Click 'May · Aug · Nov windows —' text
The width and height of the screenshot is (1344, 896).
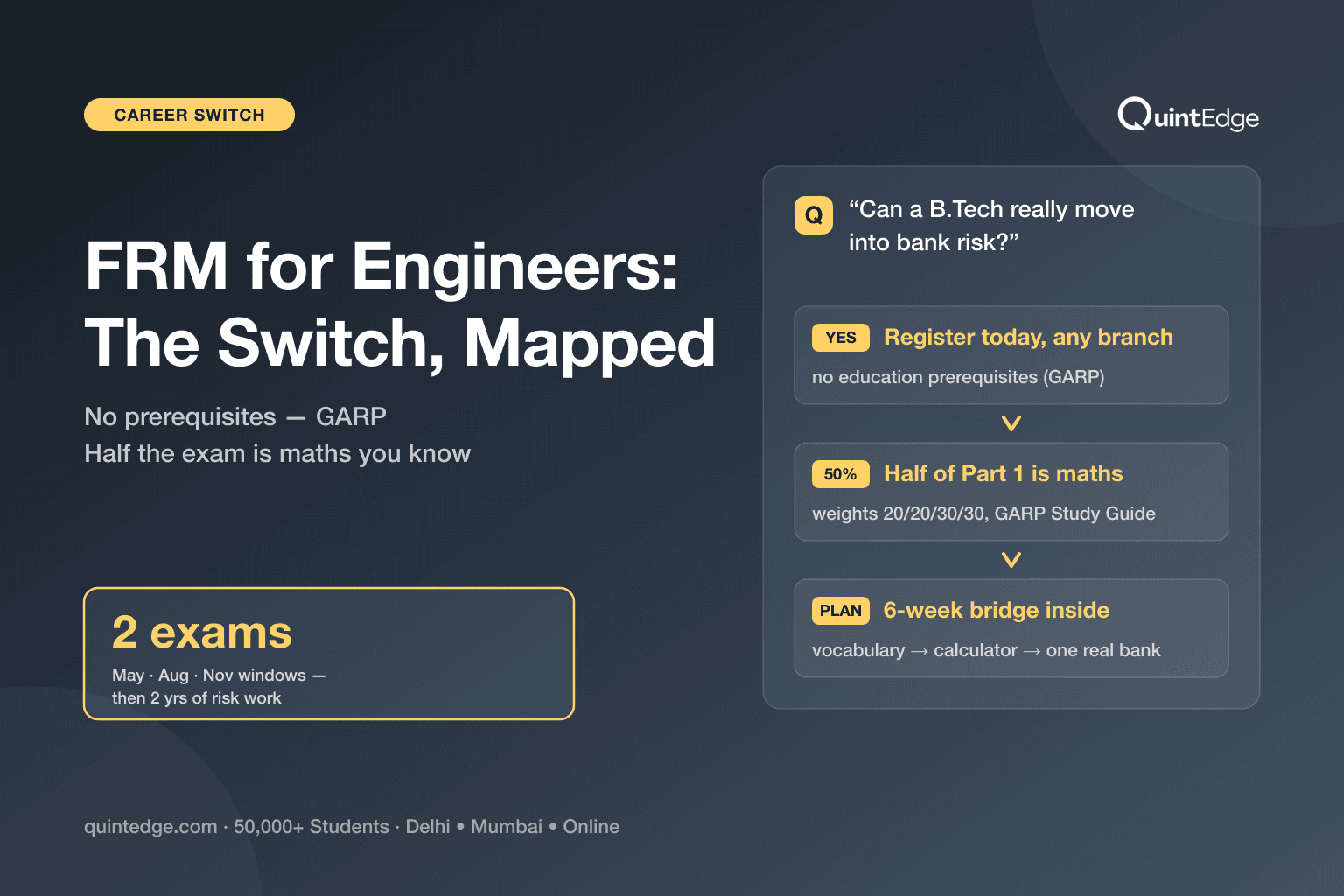pyautogui.click(x=219, y=675)
